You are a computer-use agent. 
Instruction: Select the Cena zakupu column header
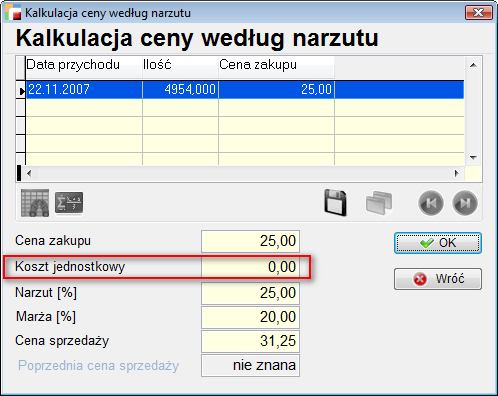pos(276,67)
